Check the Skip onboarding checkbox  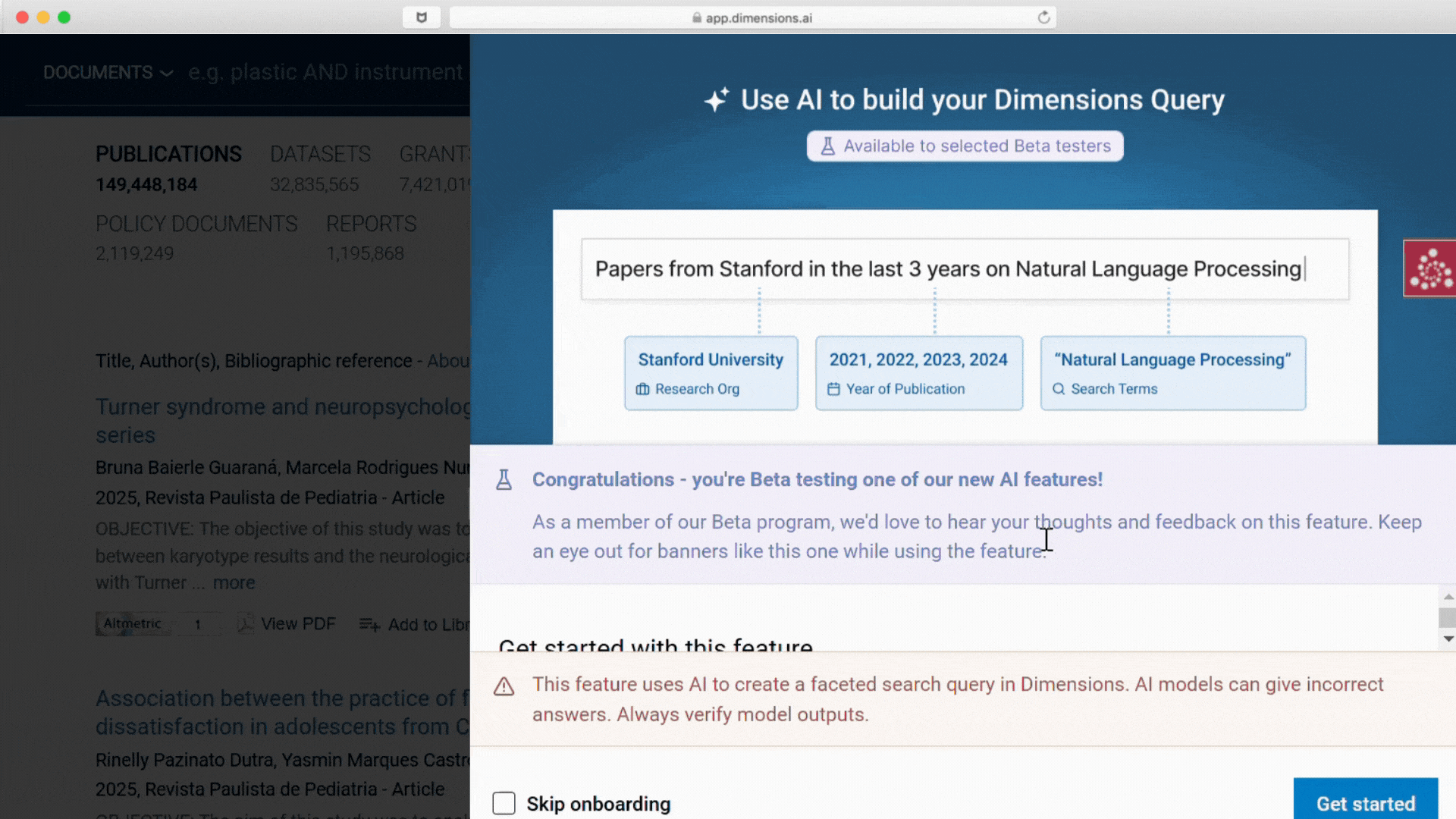(504, 803)
